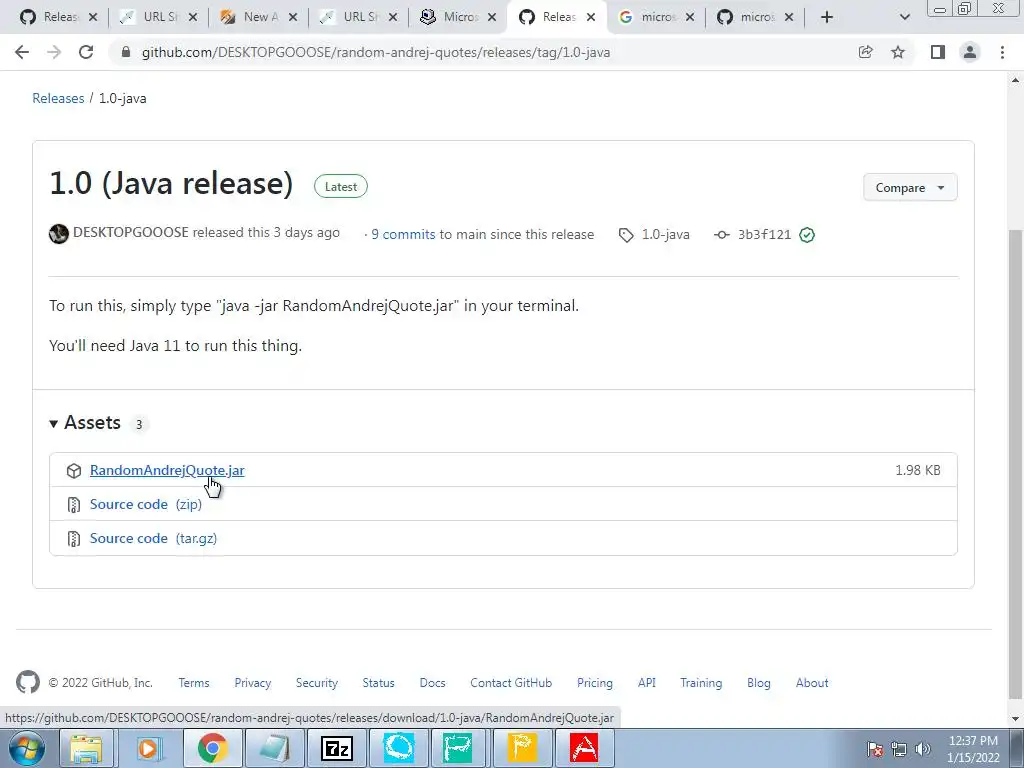The height and width of the screenshot is (768, 1024).
Task: Open the Pricing footer link
Action: click(595, 682)
